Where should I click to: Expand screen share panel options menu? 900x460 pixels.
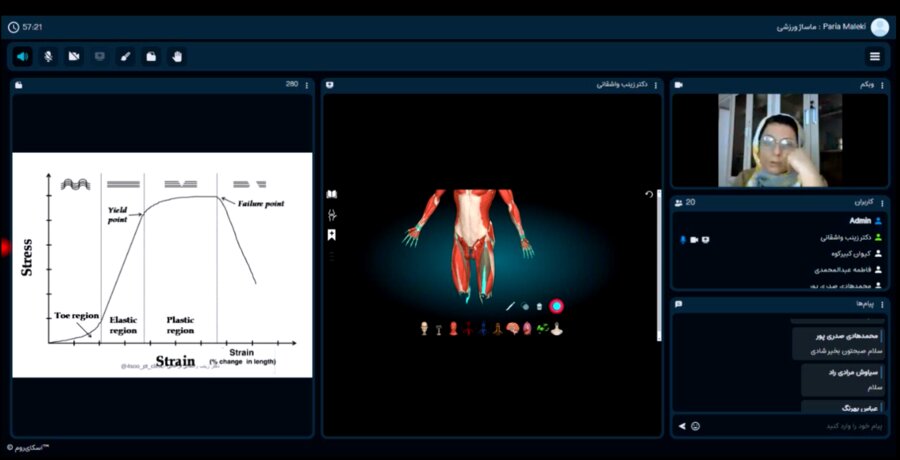[656, 85]
